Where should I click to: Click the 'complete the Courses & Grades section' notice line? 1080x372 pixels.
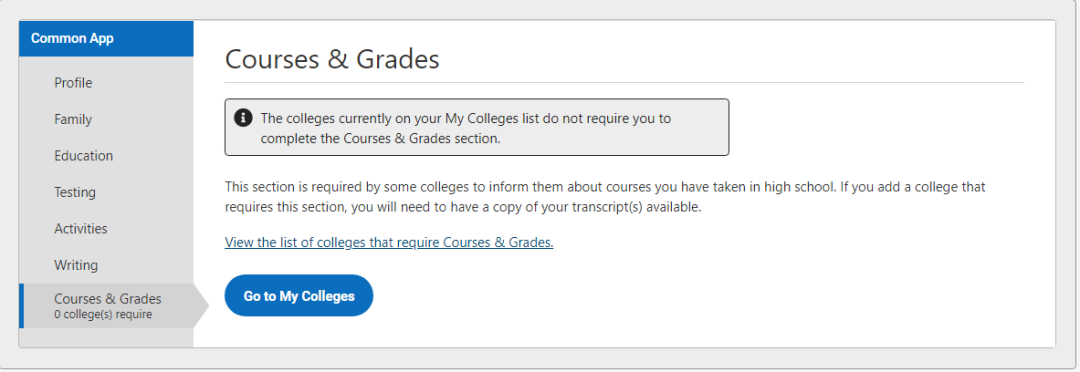pyautogui.click(x=380, y=137)
